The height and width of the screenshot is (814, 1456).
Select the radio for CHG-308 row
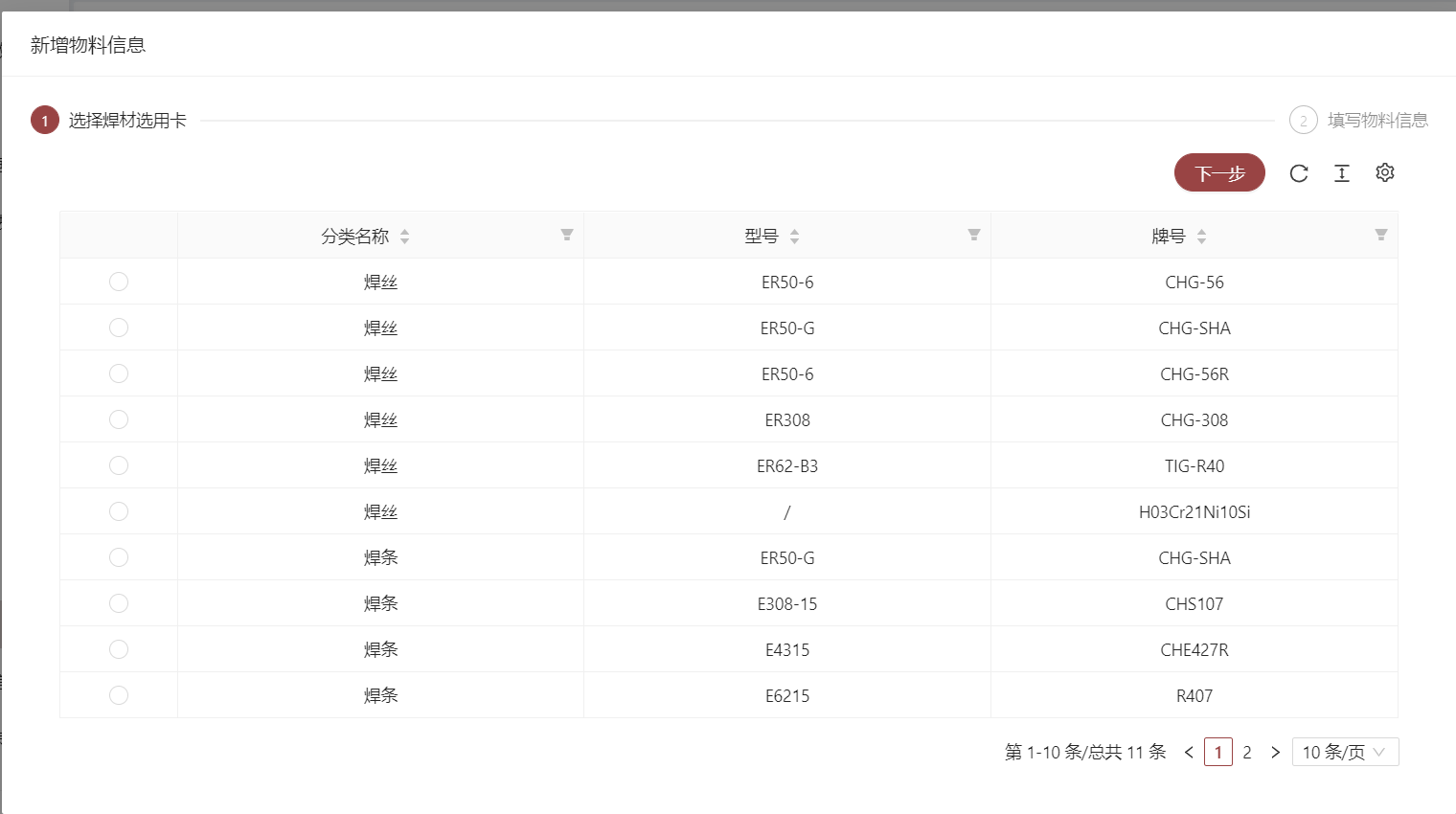pos(119,419)
